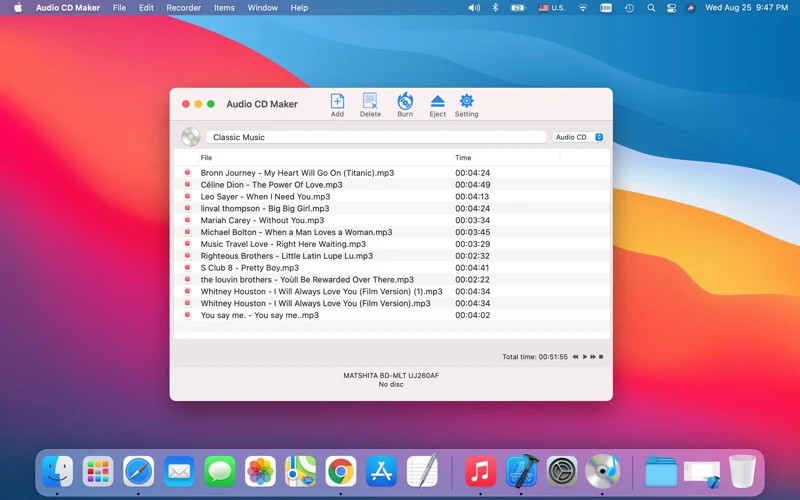Screen dimensions: 800x500
Task: Open the Window menu
Action: pyautogui.click(x=262, y=8)
